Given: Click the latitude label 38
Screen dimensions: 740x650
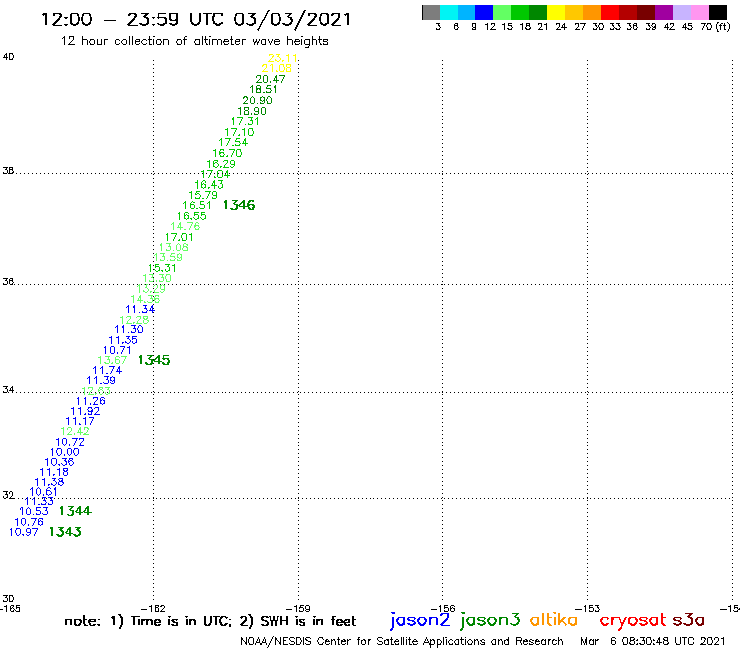Looking at the screenshot, I should pos(8,171).
